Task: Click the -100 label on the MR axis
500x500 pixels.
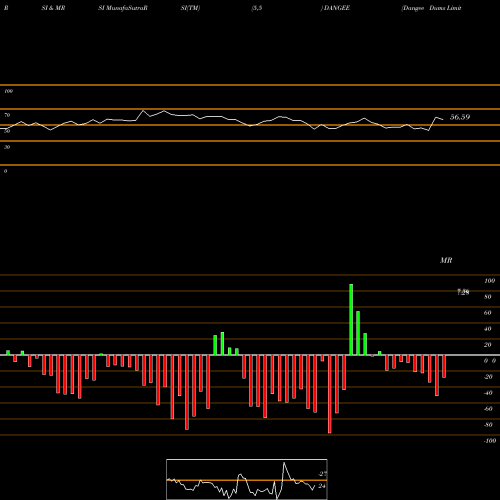Action: [490, 441]
